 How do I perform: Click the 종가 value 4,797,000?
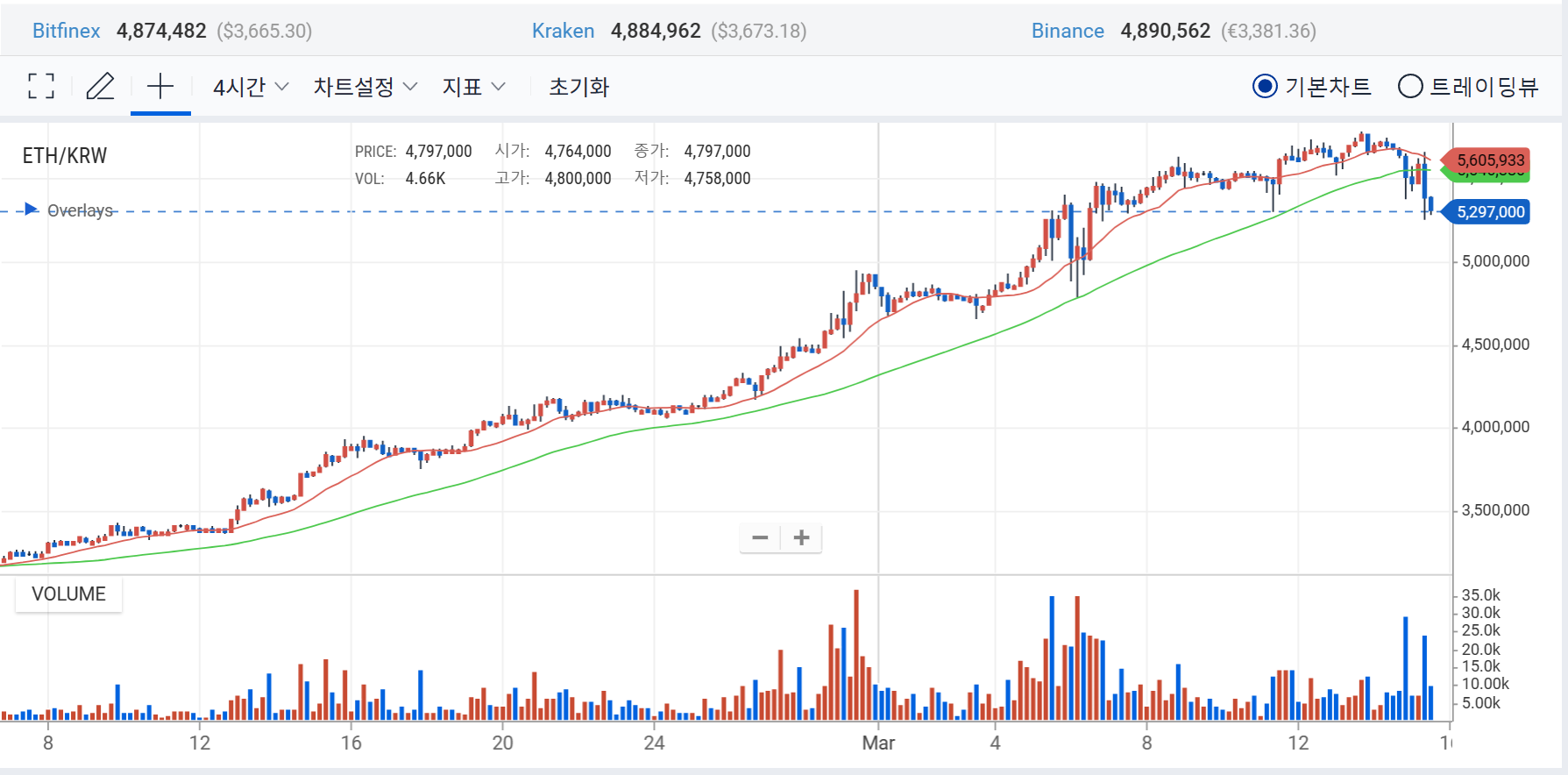tap(717, 151)
